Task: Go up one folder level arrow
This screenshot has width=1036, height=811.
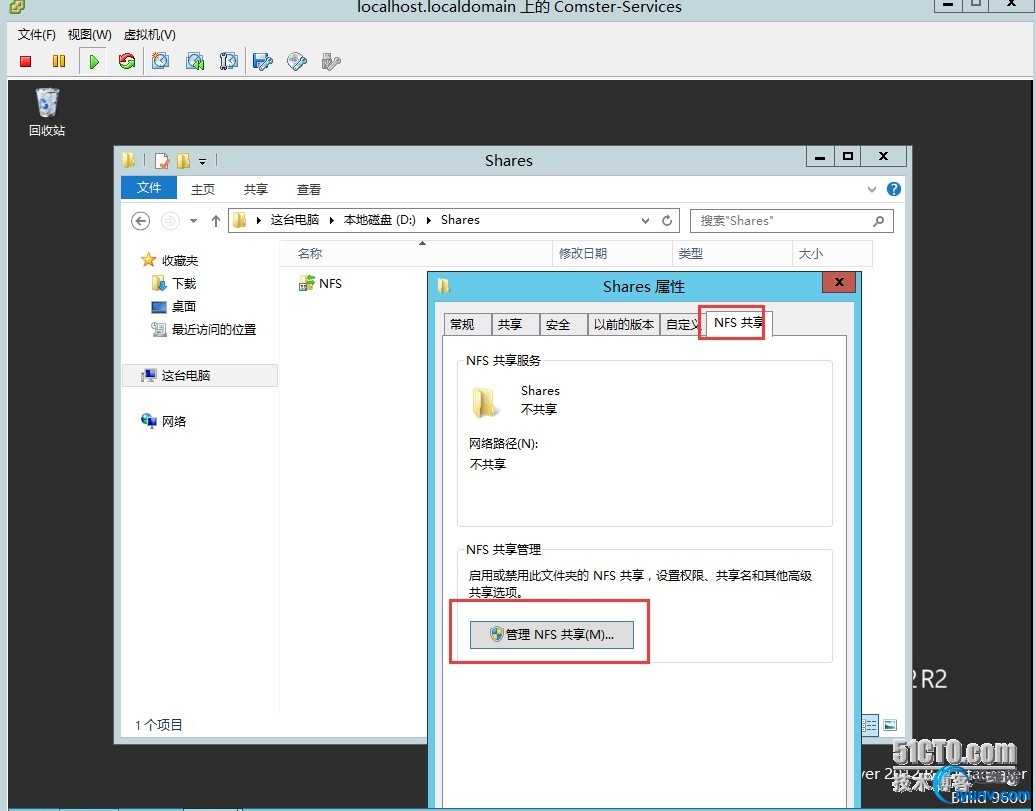Action: [x=215, y=221]
